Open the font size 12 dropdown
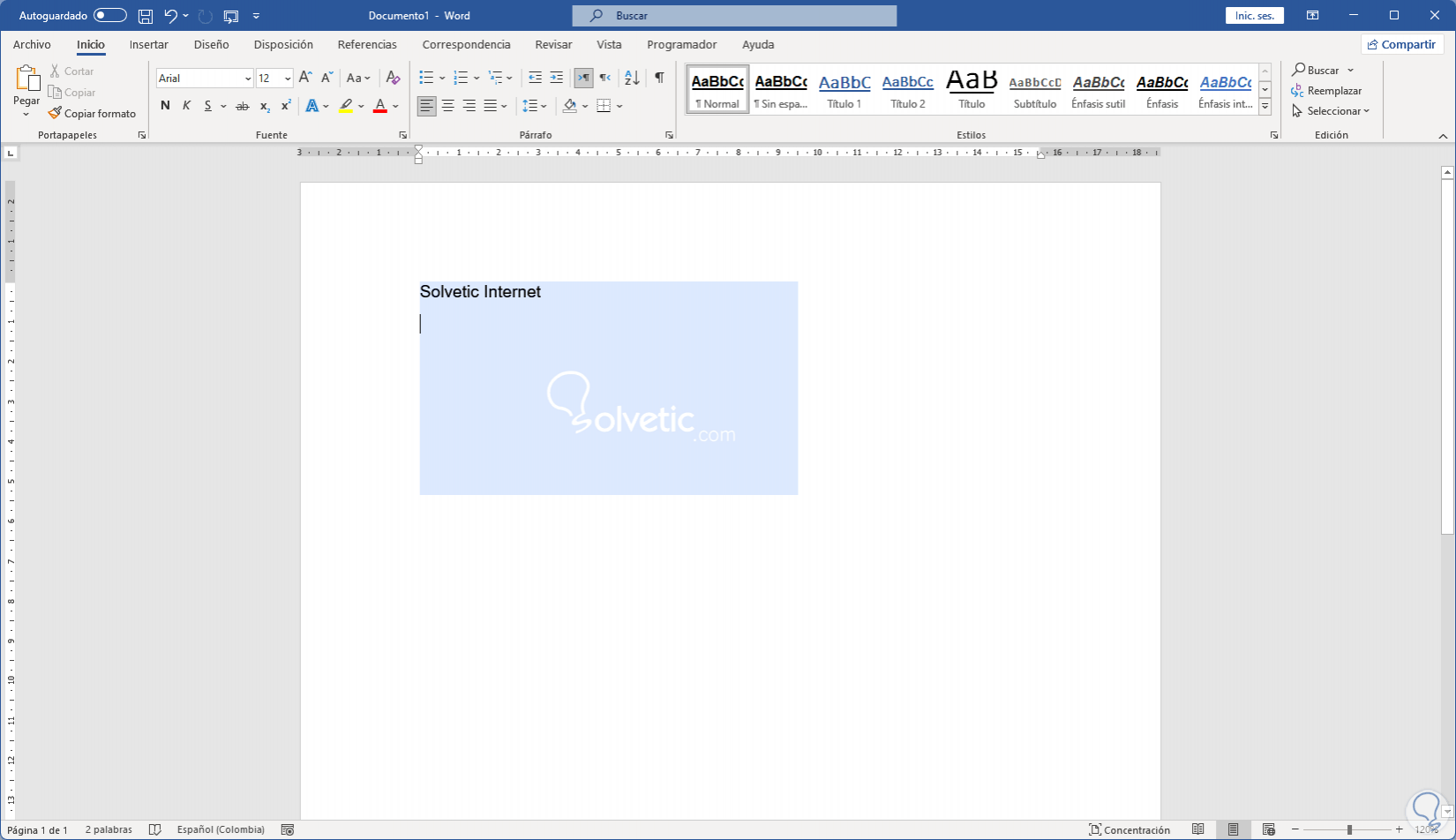1456x840 pixels. [x=288, y=79]
